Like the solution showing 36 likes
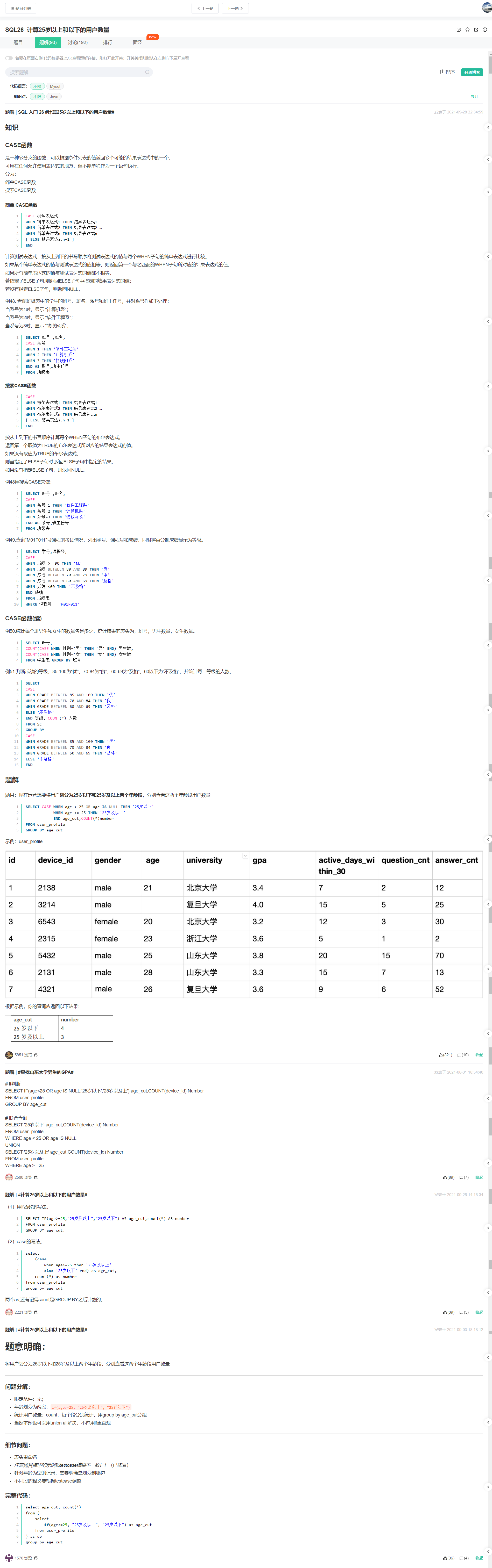 (x=448, y=1558)
